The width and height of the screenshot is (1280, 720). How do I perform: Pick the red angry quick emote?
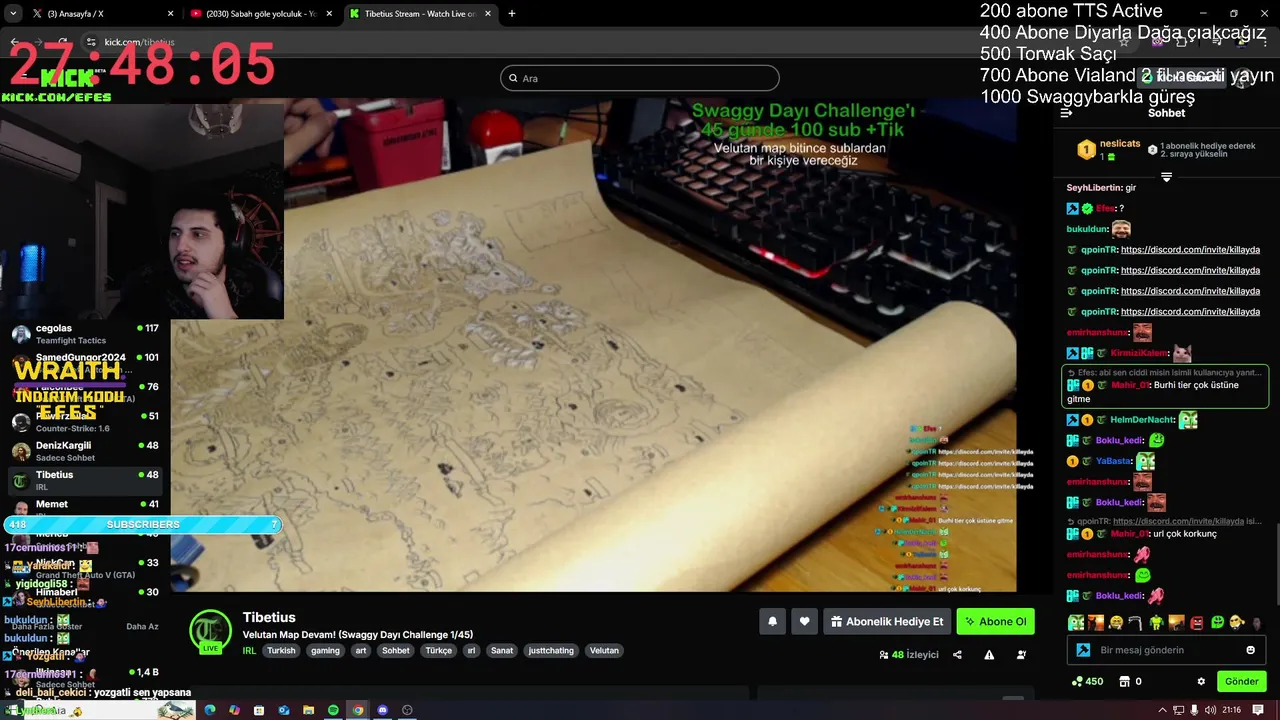1197,622
